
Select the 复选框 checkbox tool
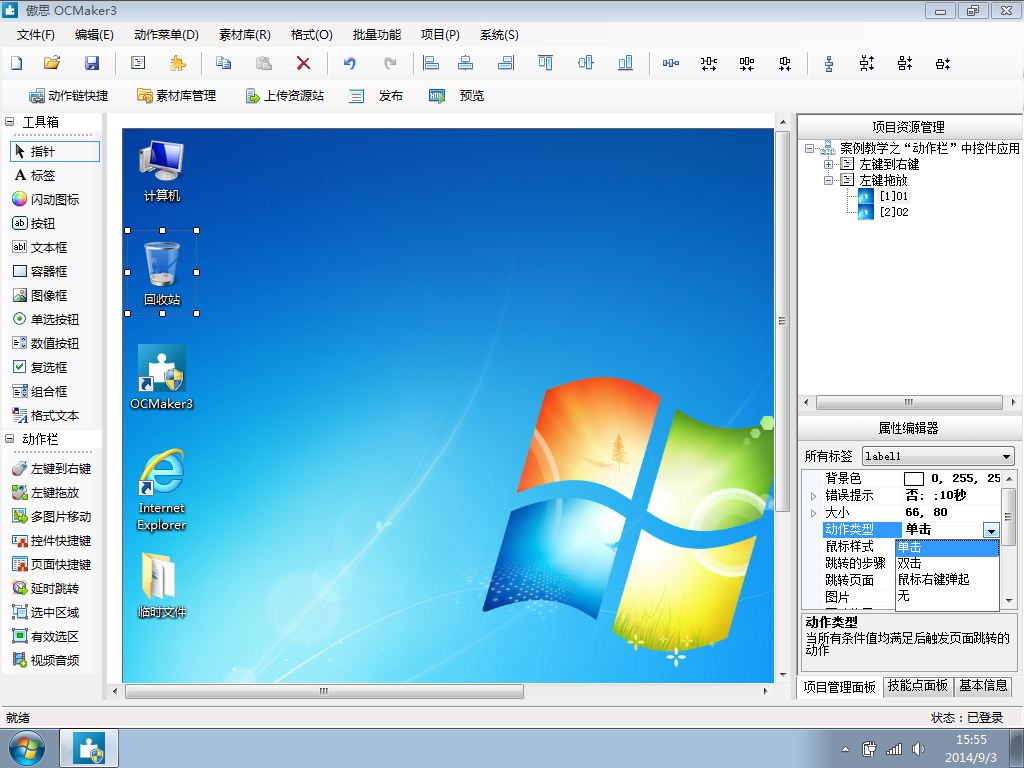40,367
